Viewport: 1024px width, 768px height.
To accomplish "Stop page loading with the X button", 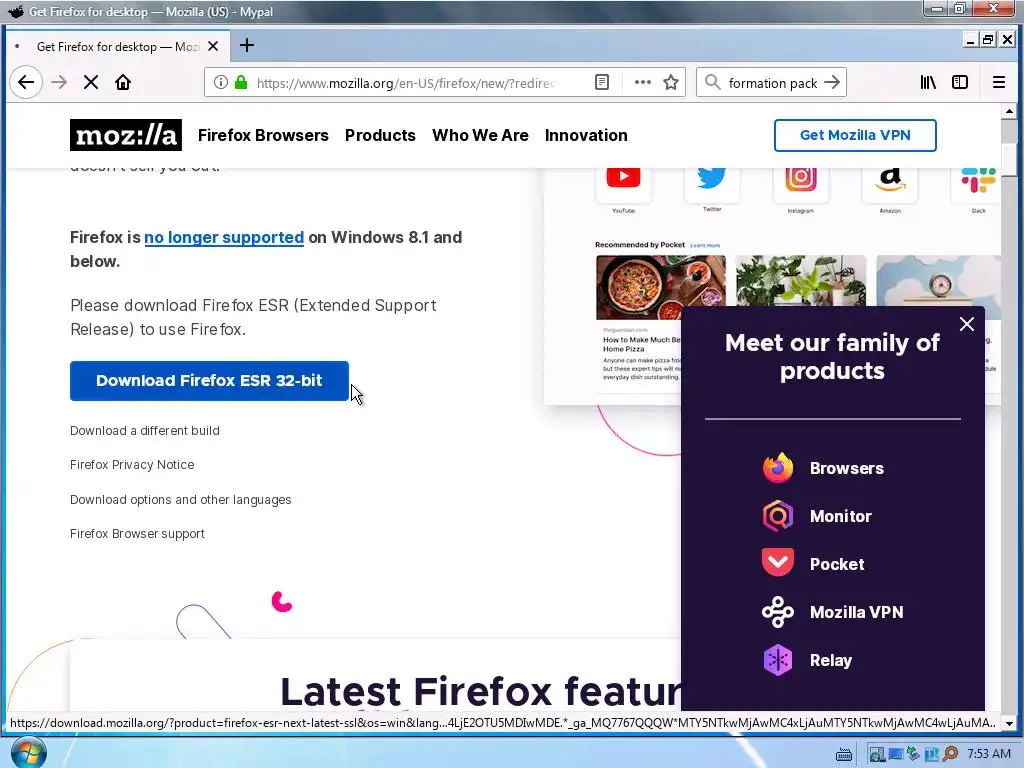I will tap(91, 82).
